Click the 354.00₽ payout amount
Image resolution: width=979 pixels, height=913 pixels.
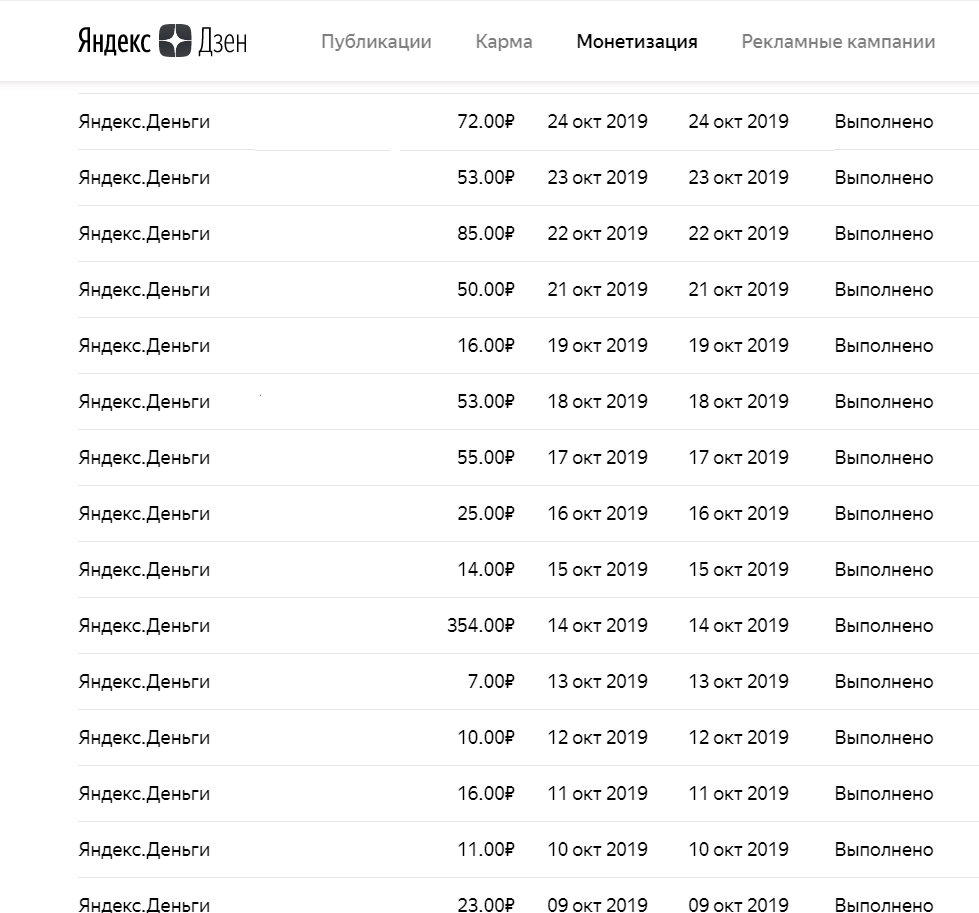[481, 626]
